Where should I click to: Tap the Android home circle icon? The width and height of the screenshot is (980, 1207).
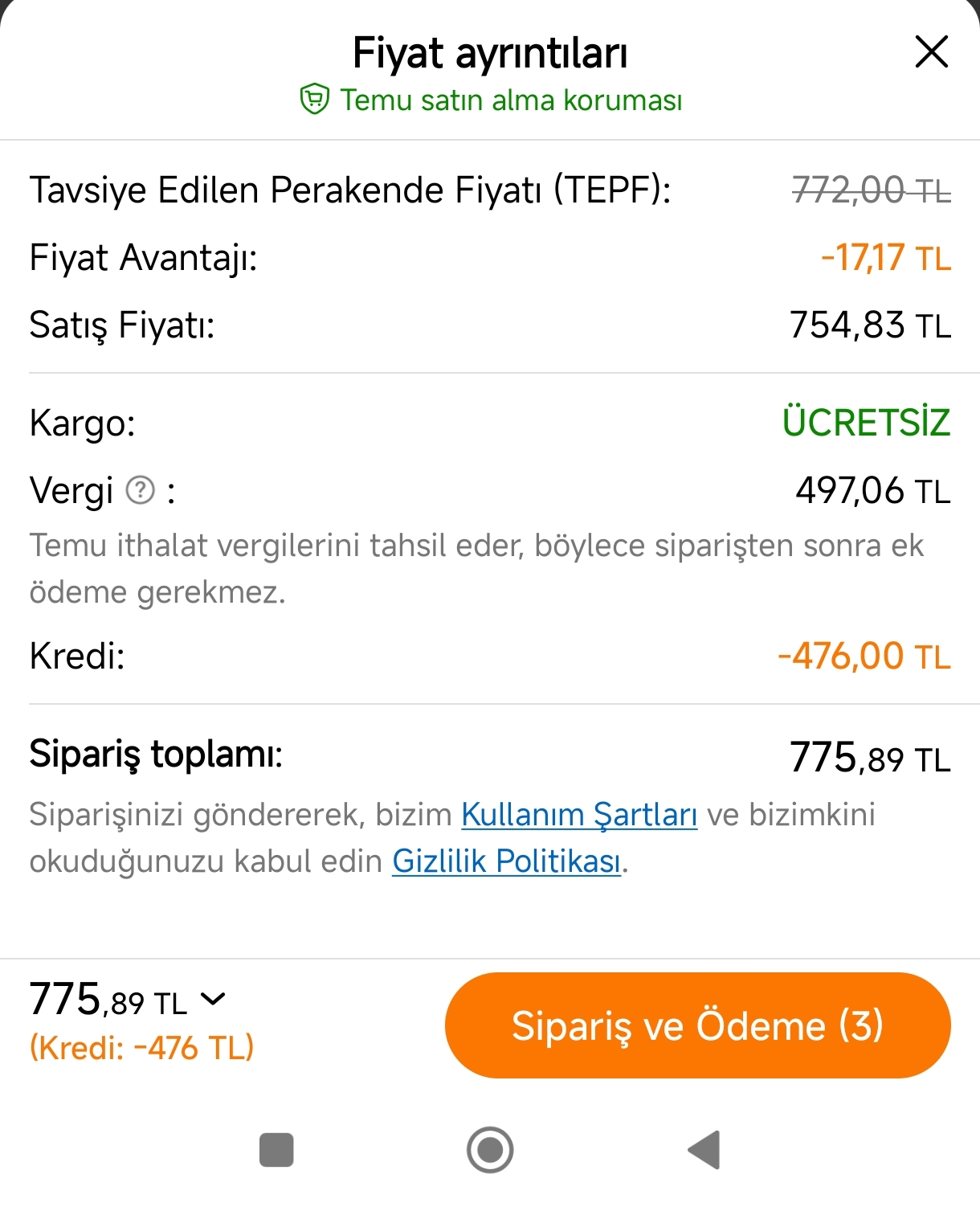click(490, 1150)
